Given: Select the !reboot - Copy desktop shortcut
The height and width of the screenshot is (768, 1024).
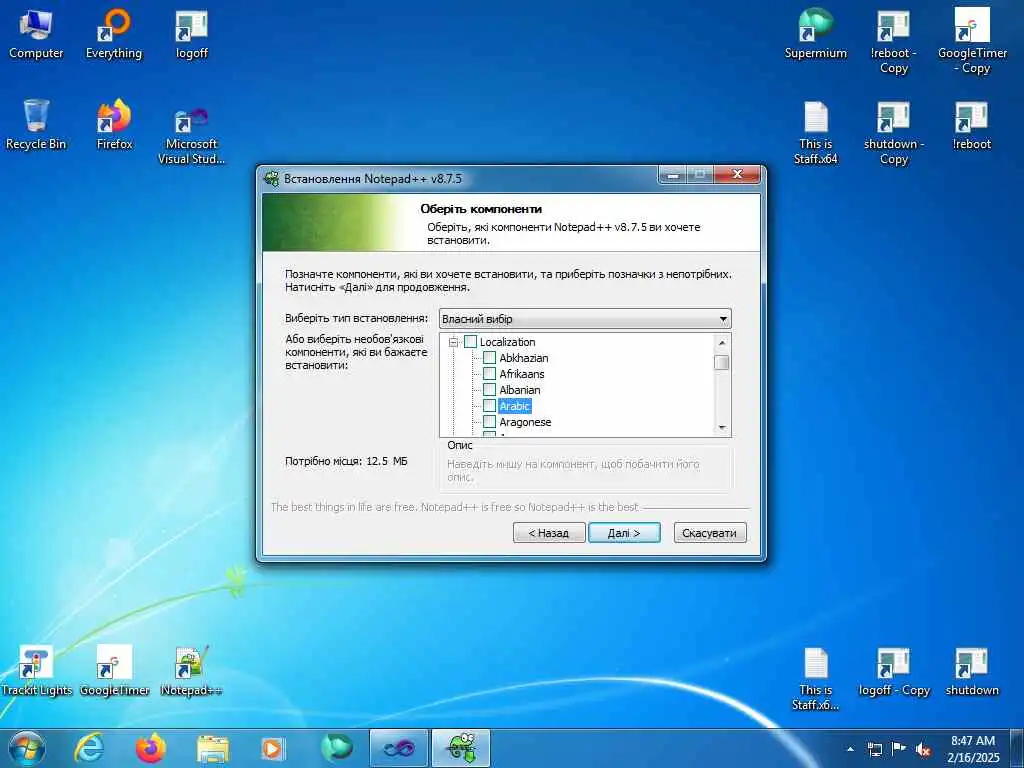Looking at the screenshot, I should (893, 42).
